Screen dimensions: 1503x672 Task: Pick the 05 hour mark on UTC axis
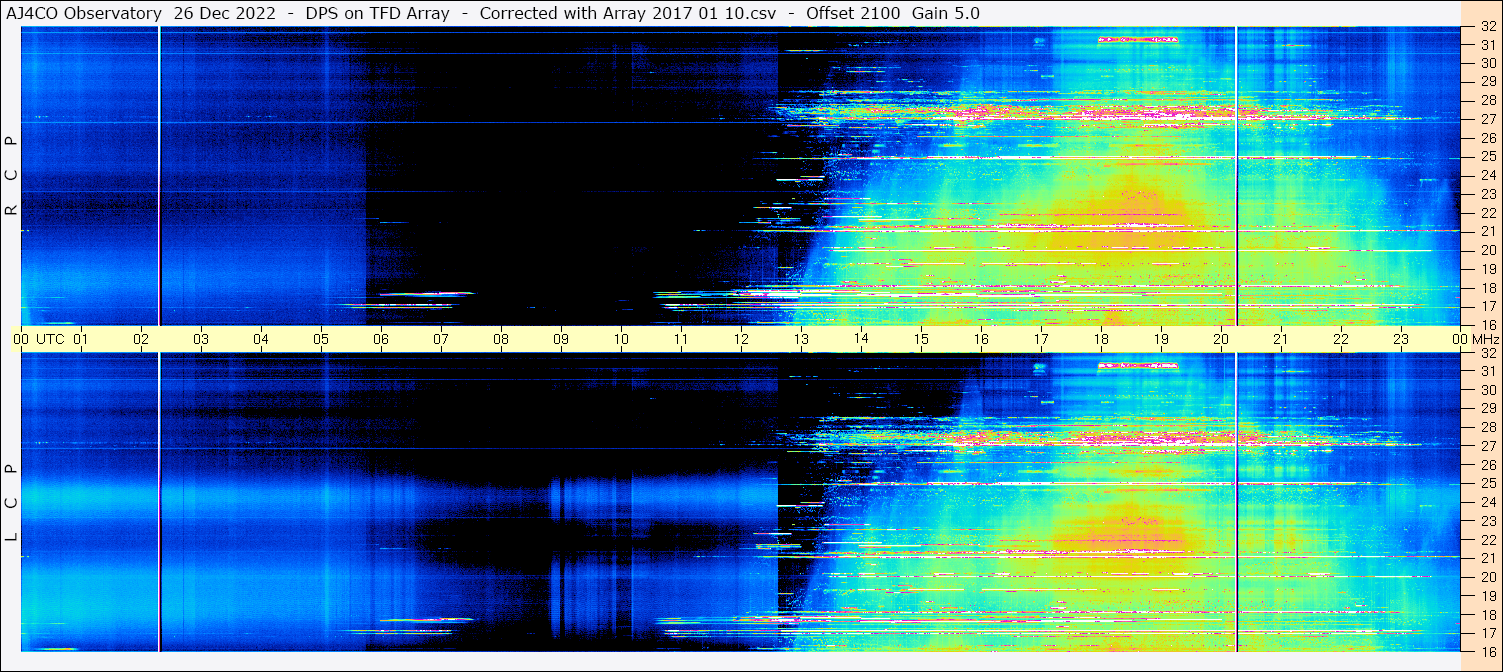point(321,339)
